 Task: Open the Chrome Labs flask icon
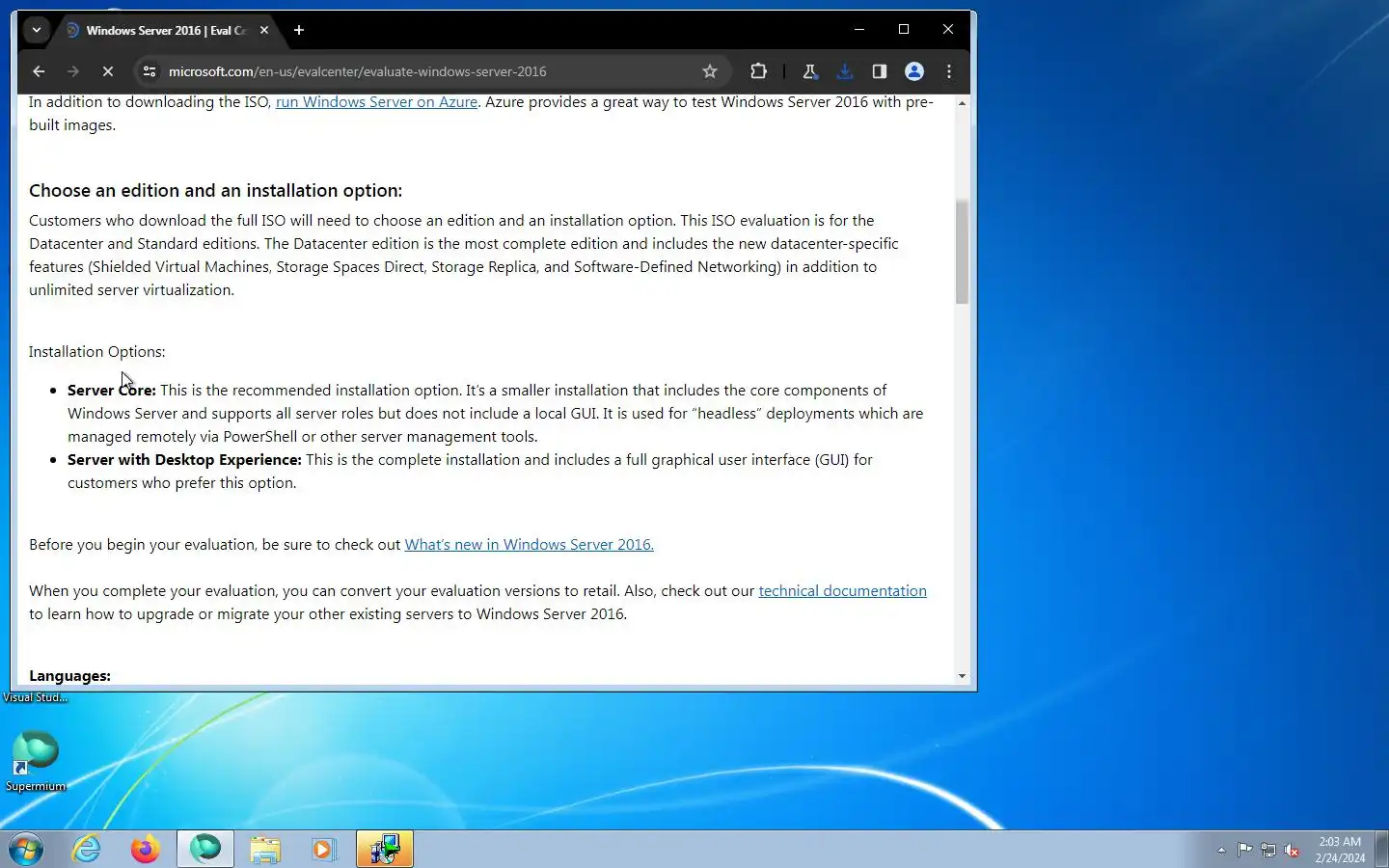809,71
